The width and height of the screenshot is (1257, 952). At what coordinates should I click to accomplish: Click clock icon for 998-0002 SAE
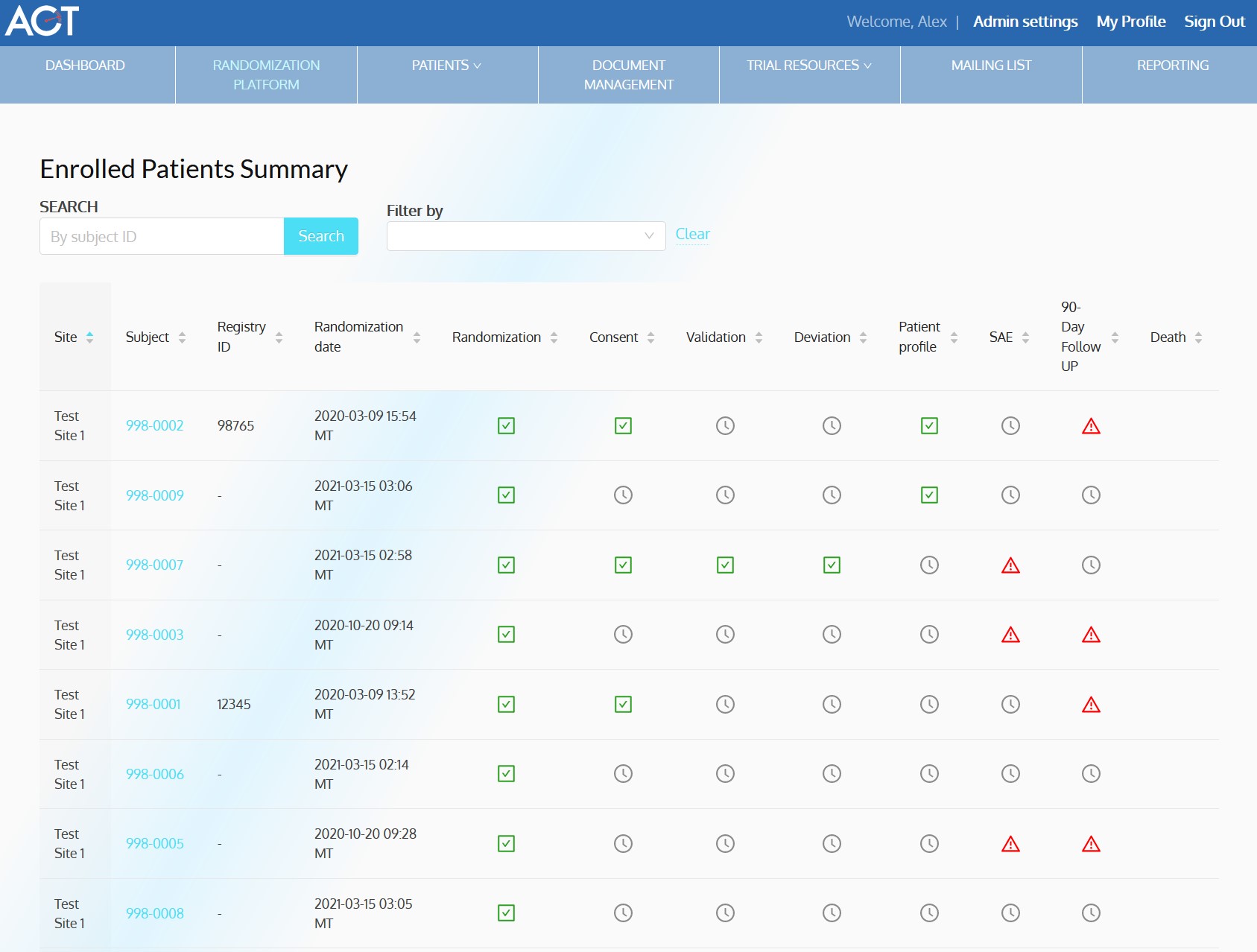(1010, 425)
